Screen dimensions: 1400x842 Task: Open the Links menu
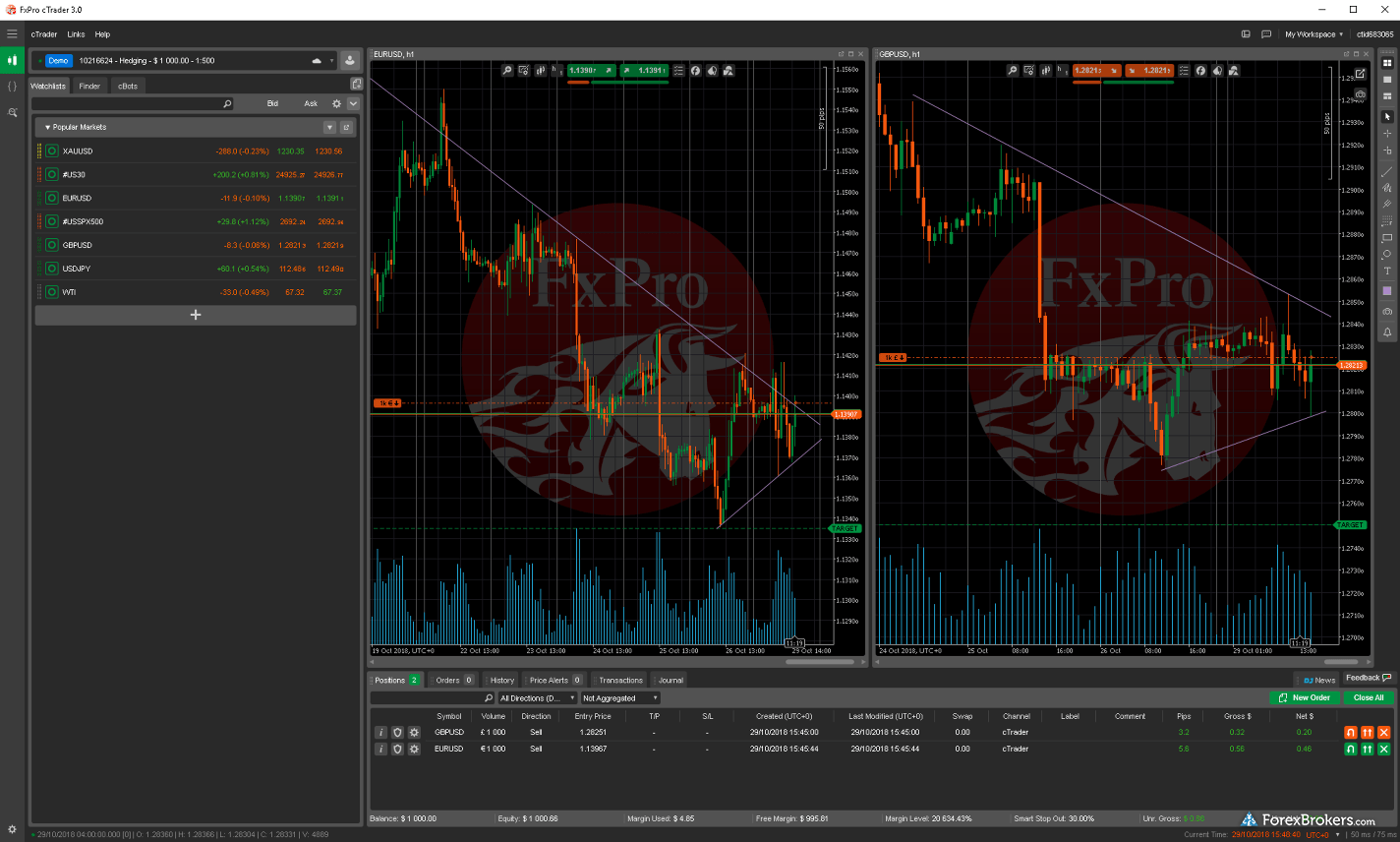76,33
